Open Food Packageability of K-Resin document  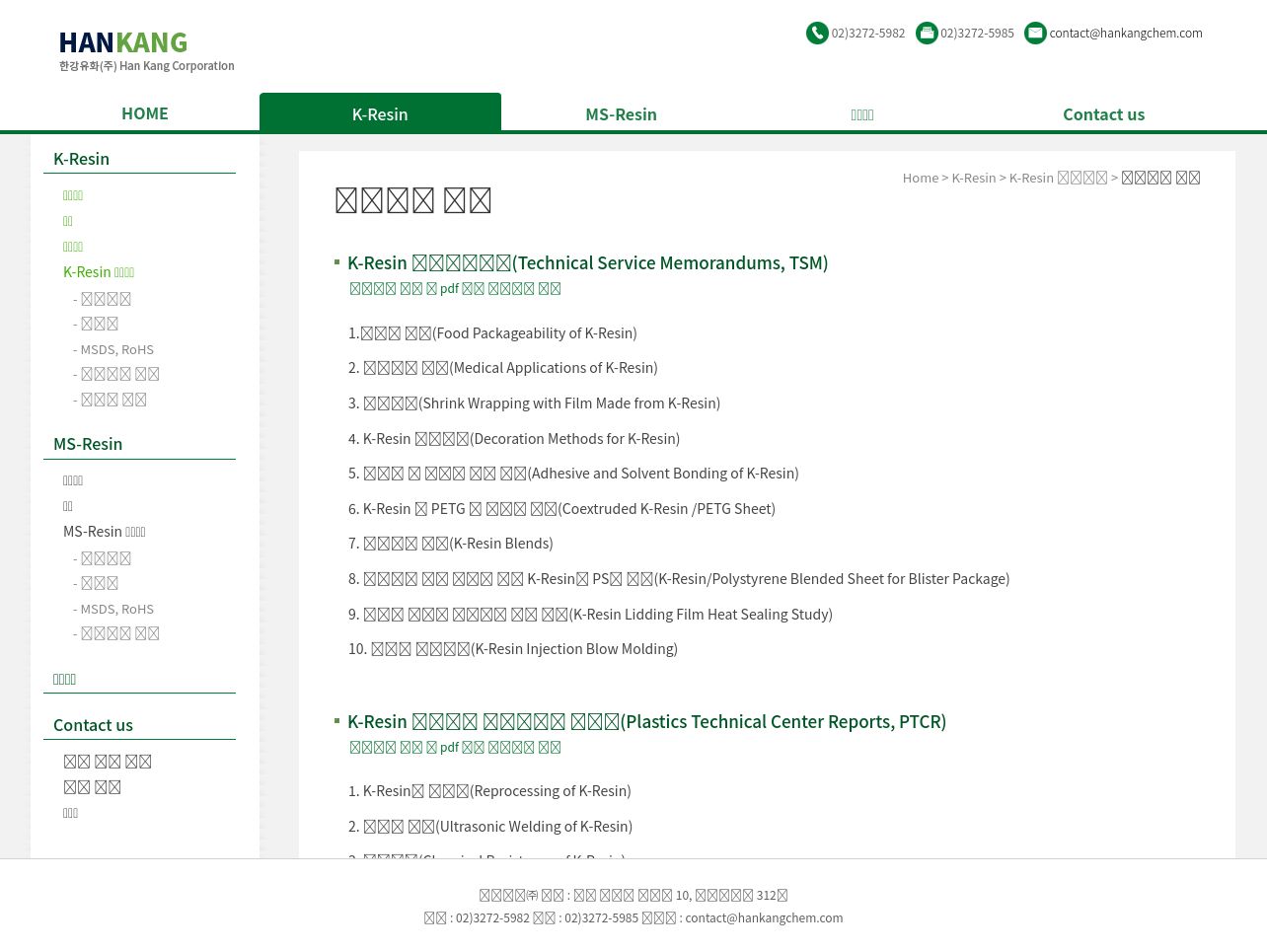tap(492, 333)
